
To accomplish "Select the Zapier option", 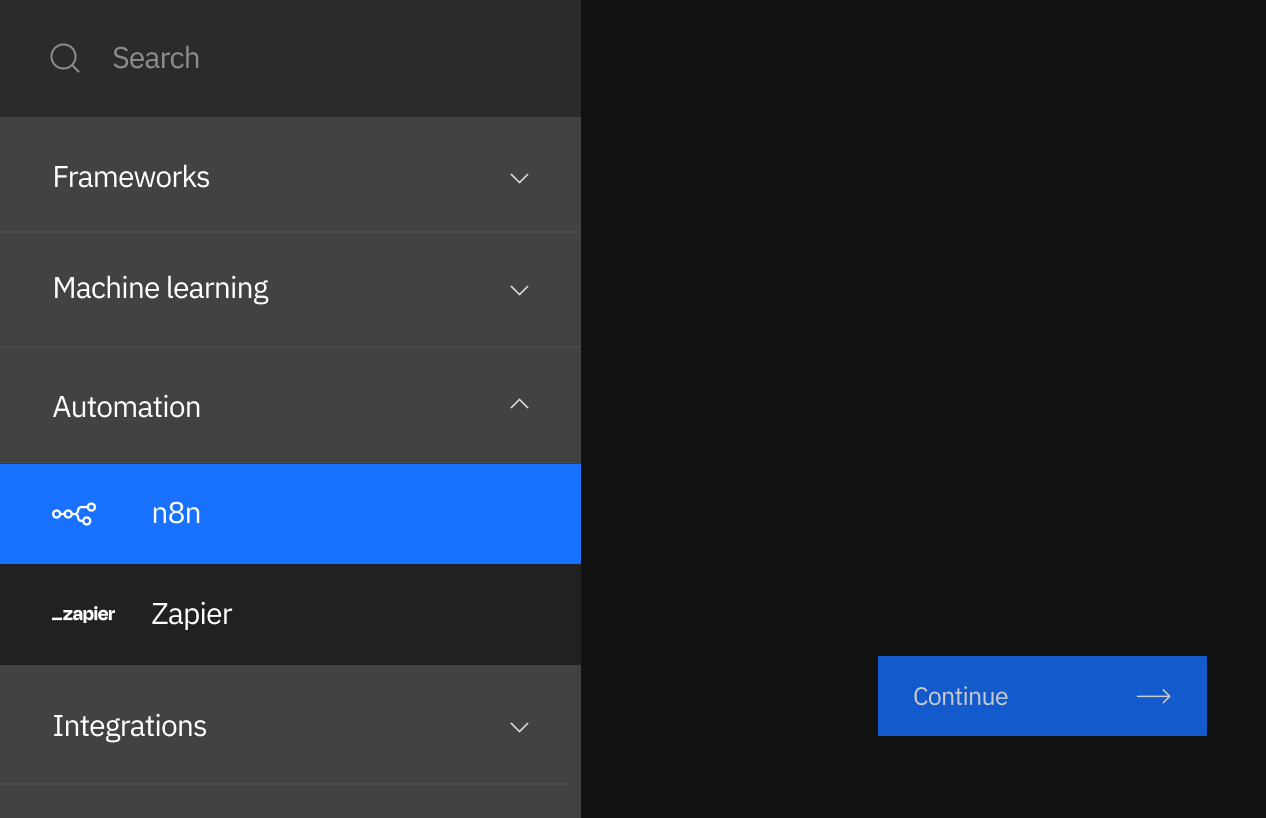I will coord(290,614).
